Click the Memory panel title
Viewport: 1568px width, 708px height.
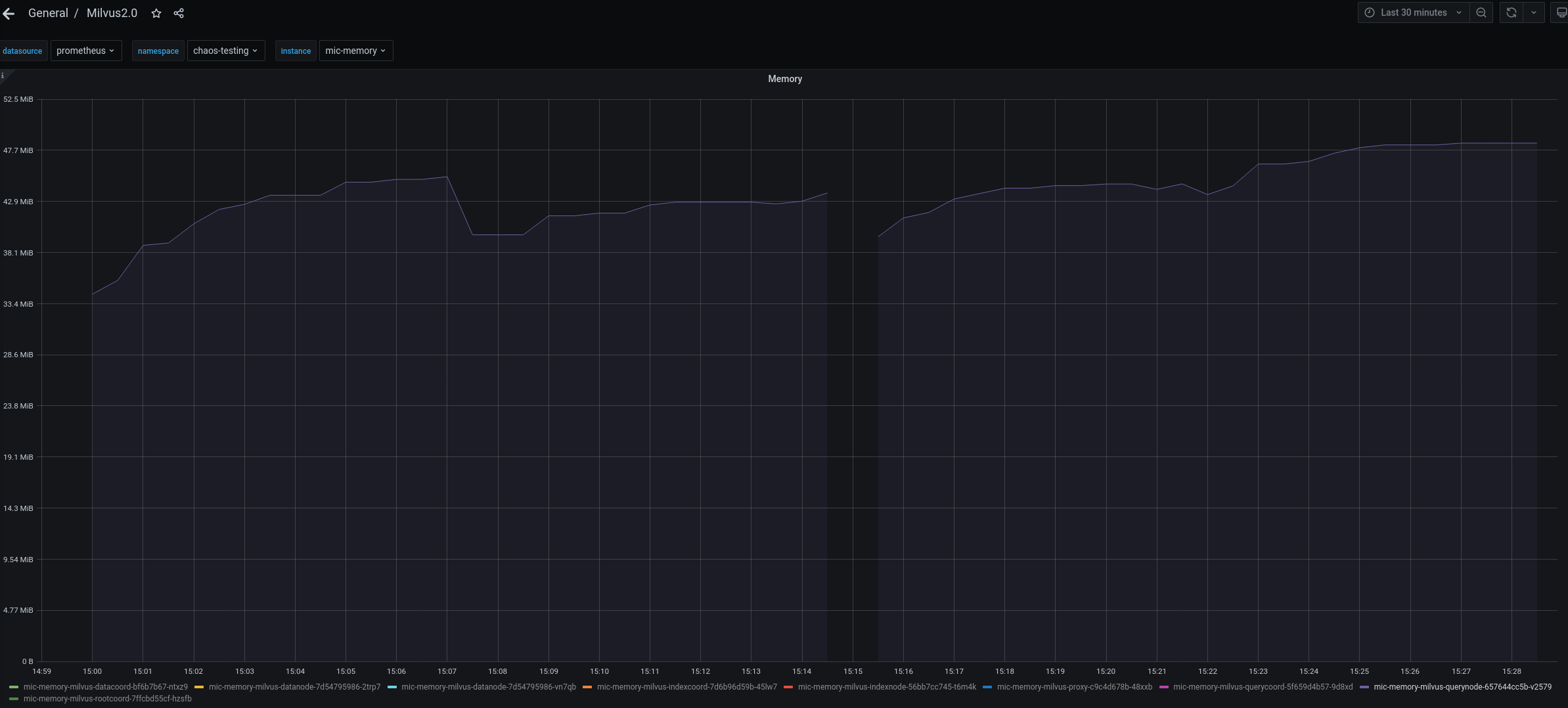point(784,79)
